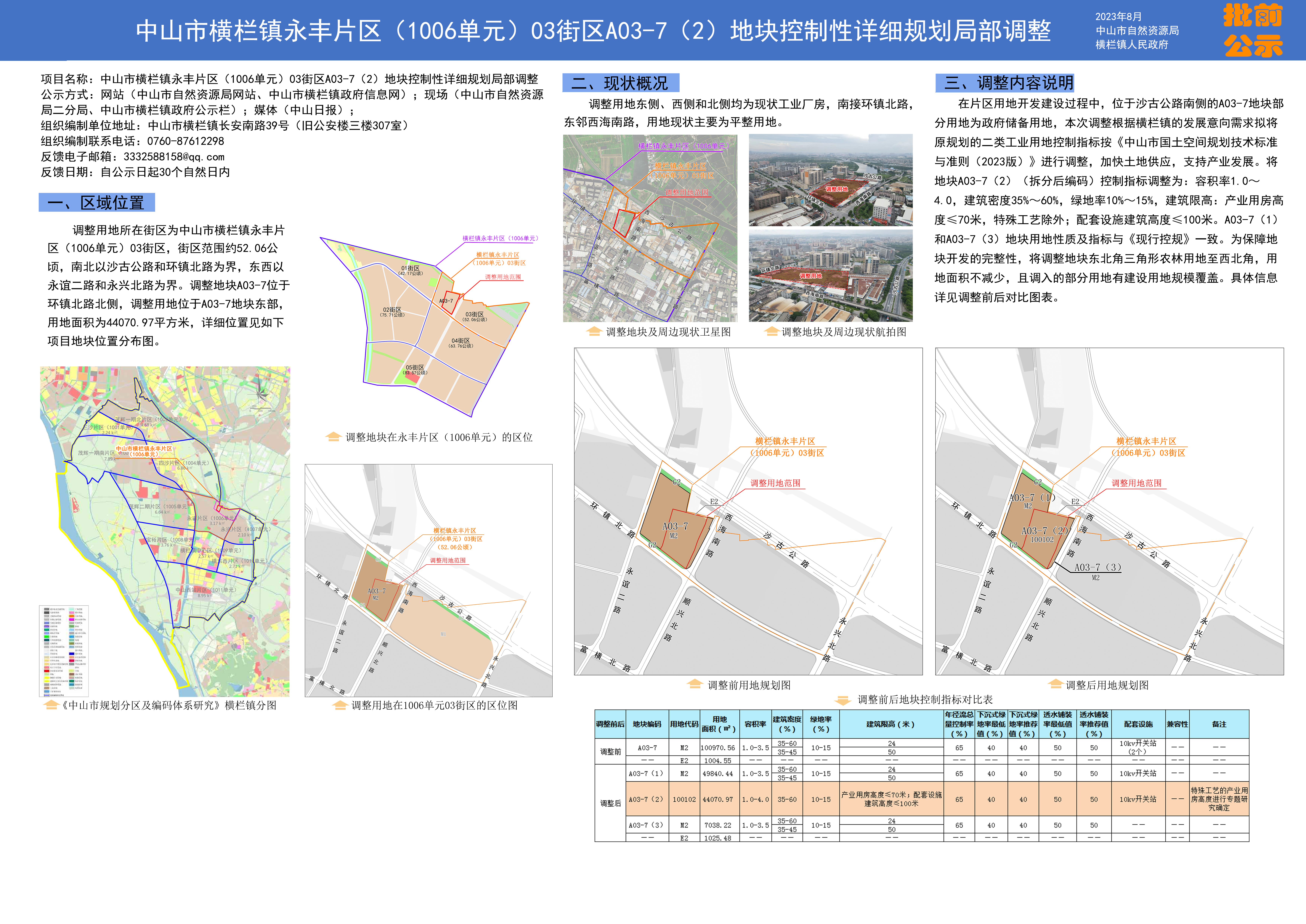The width and height of the screenshot is (1306, 924).
Task: Open the '一、区域位置' section heading
Action: tap(97, 203)
